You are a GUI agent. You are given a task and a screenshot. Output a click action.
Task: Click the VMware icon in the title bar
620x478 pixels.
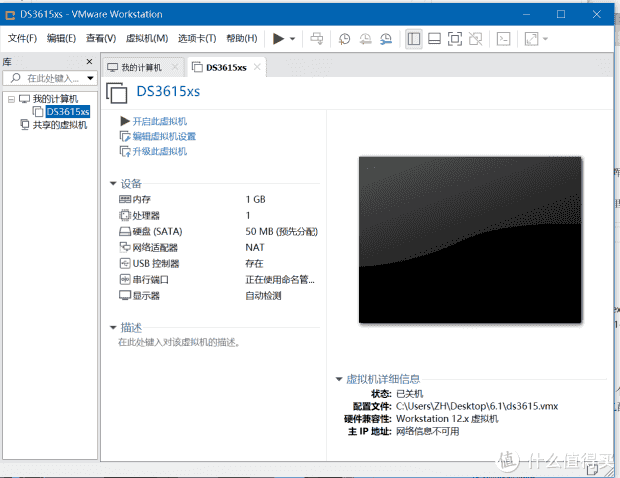click(x=10, y=15)
